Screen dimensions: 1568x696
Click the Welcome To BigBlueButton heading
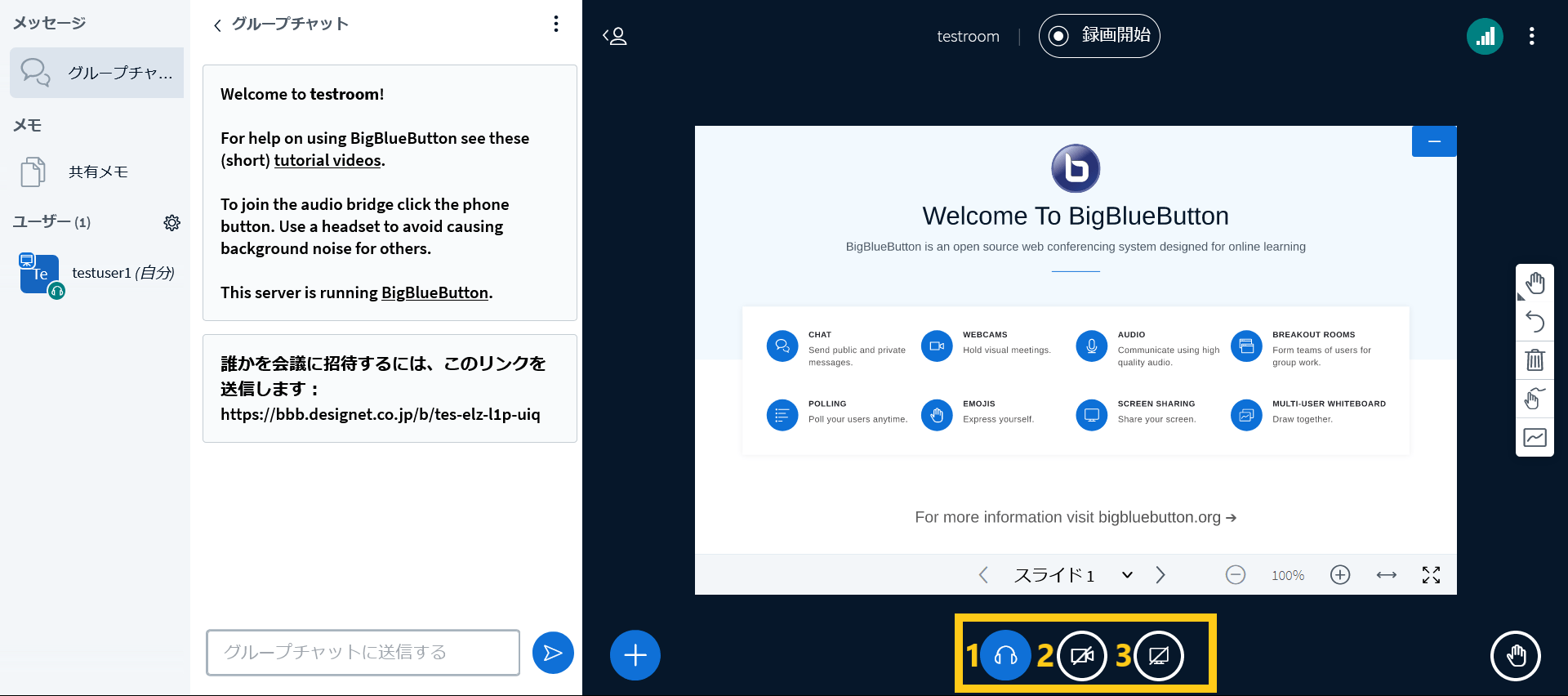[1076, 216]
